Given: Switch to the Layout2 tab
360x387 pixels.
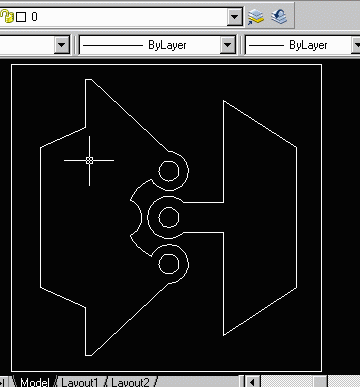Looking at the screenshot, I should pos(130,382).
